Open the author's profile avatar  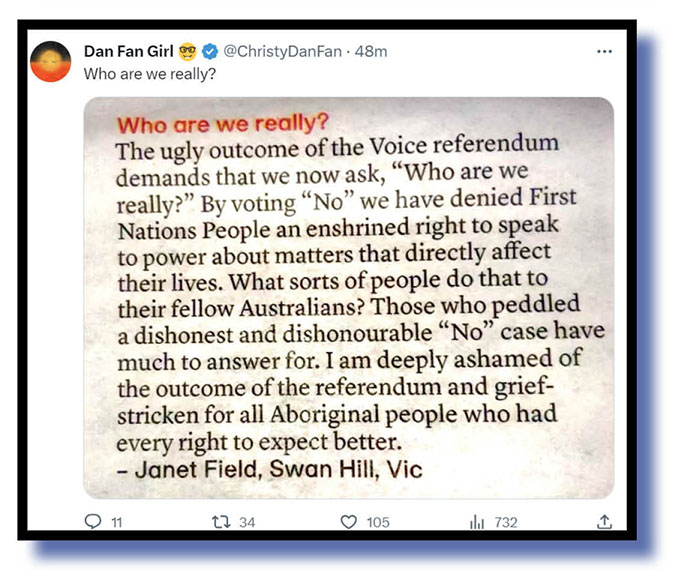tap(51, 62)
